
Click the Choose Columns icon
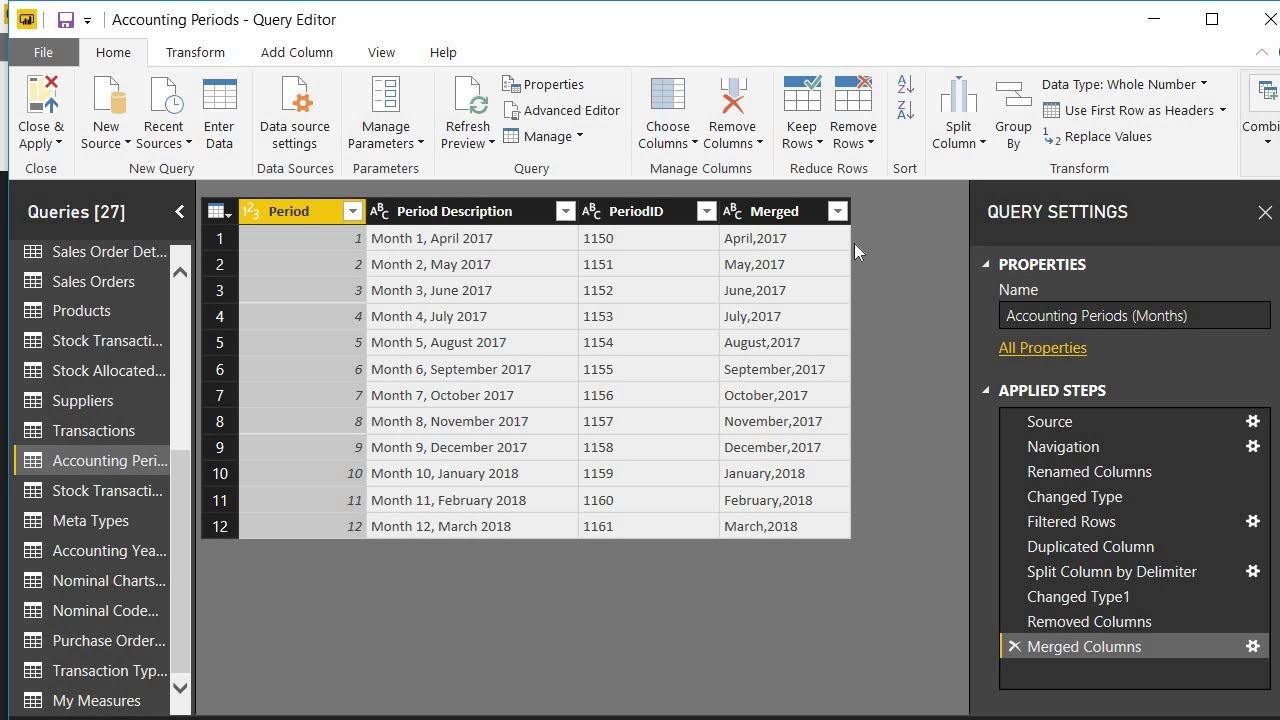click(667, 96)
